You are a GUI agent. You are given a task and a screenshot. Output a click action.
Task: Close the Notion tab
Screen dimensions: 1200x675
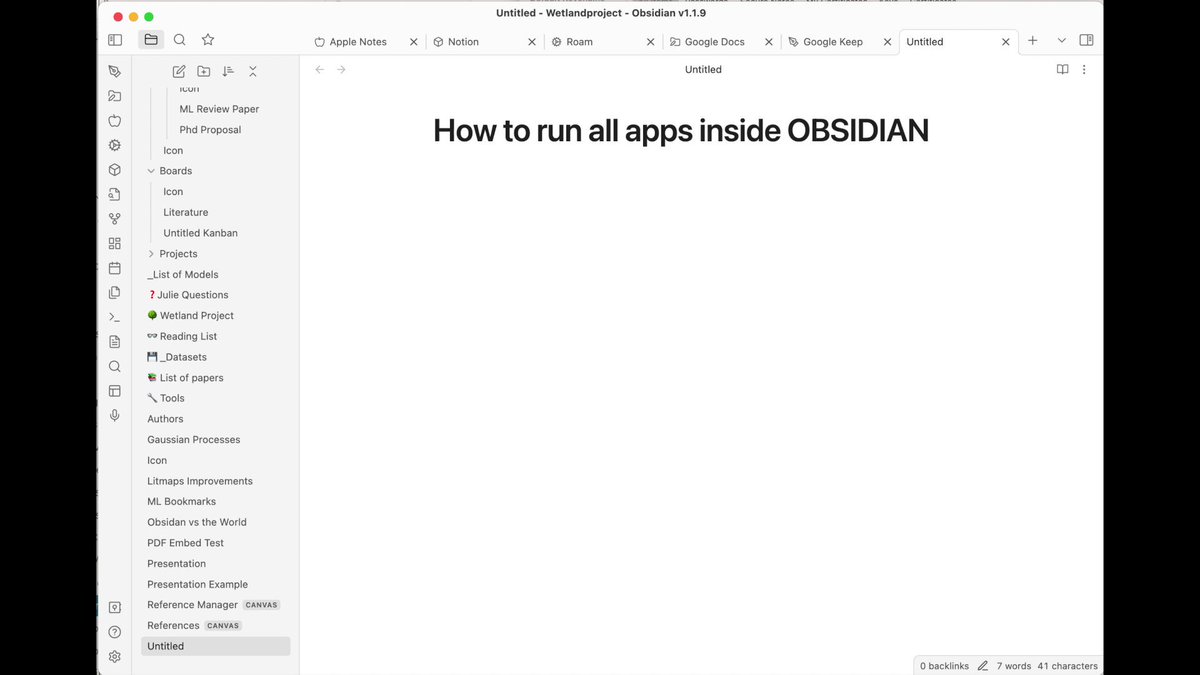tap(533, 42)
